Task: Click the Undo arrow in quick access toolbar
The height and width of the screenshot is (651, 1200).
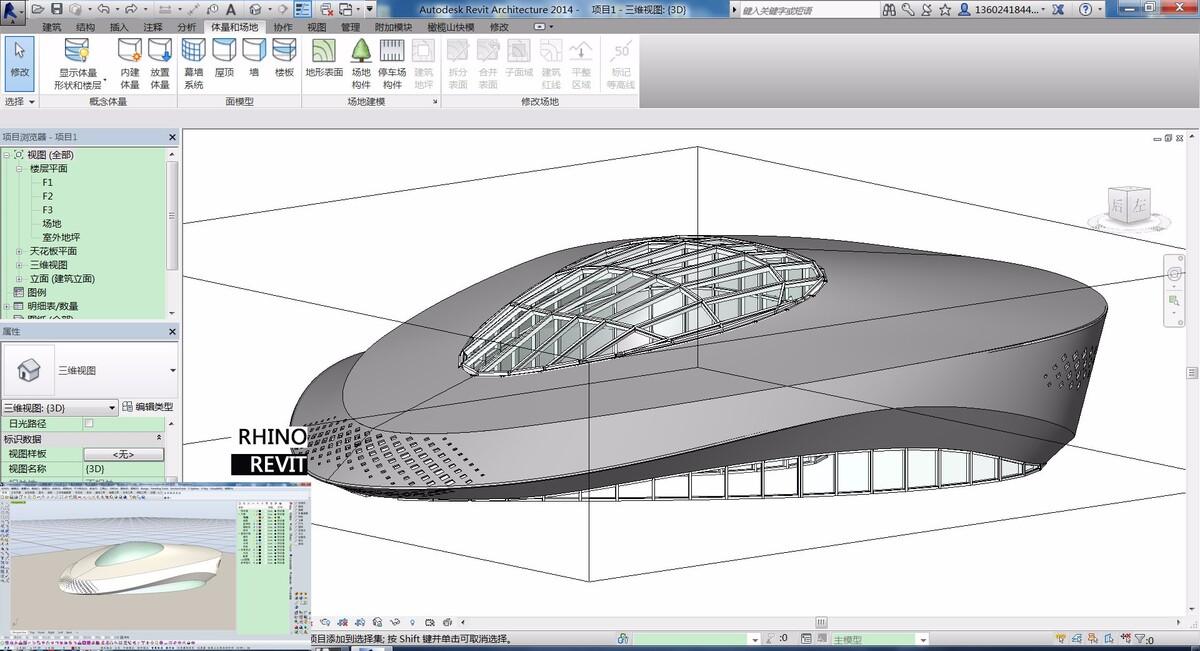Action: click(x=102, y=9)
